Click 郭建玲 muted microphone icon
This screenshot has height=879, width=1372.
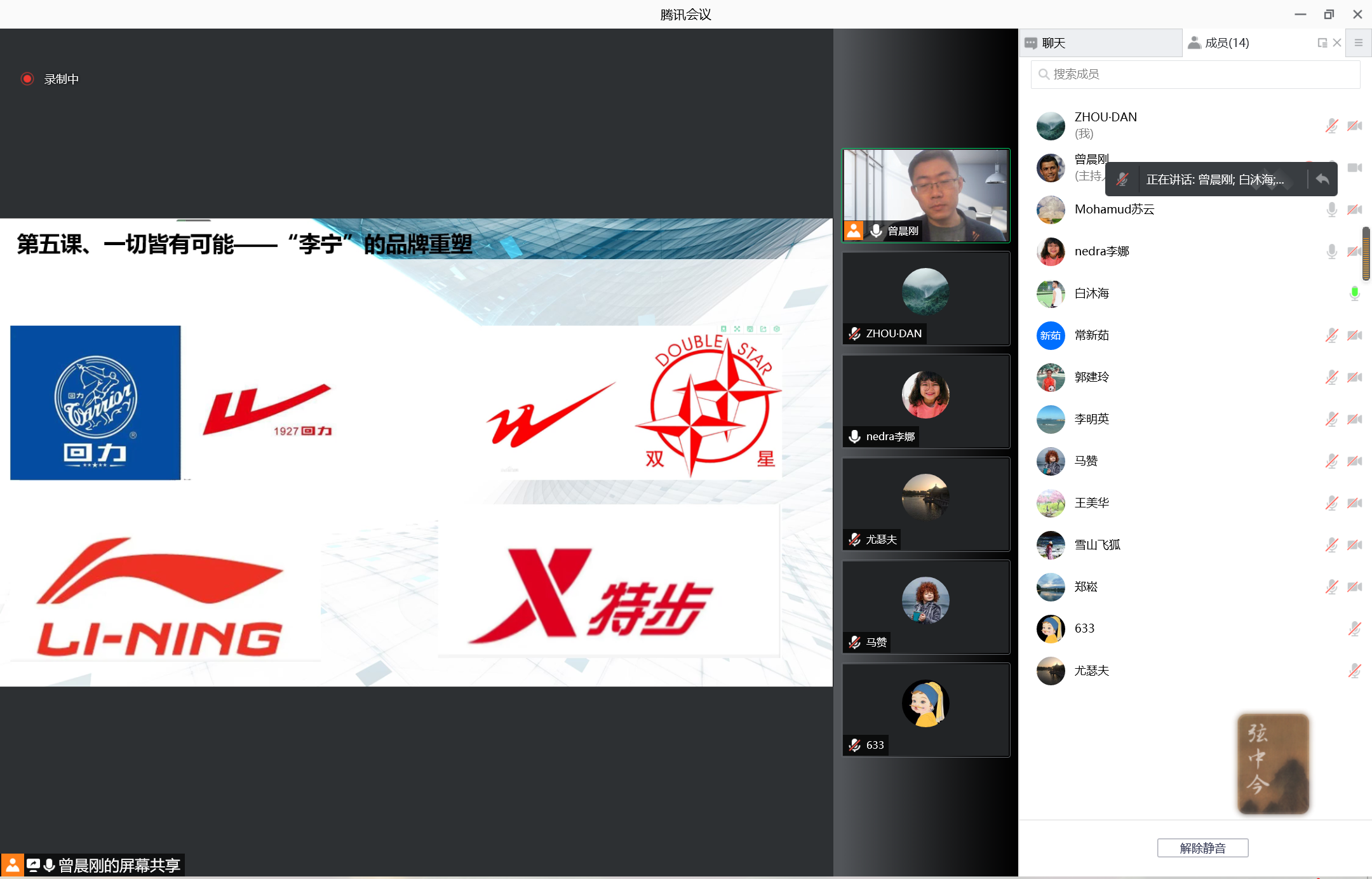(1332, 377)
